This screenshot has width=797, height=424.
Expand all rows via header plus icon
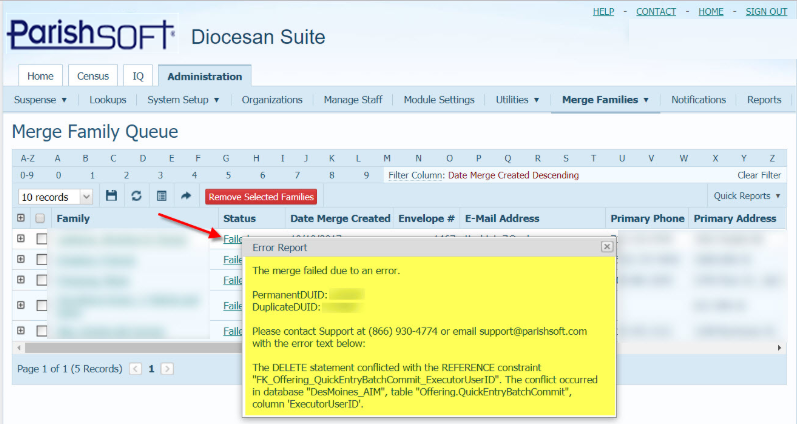(21, 218)
